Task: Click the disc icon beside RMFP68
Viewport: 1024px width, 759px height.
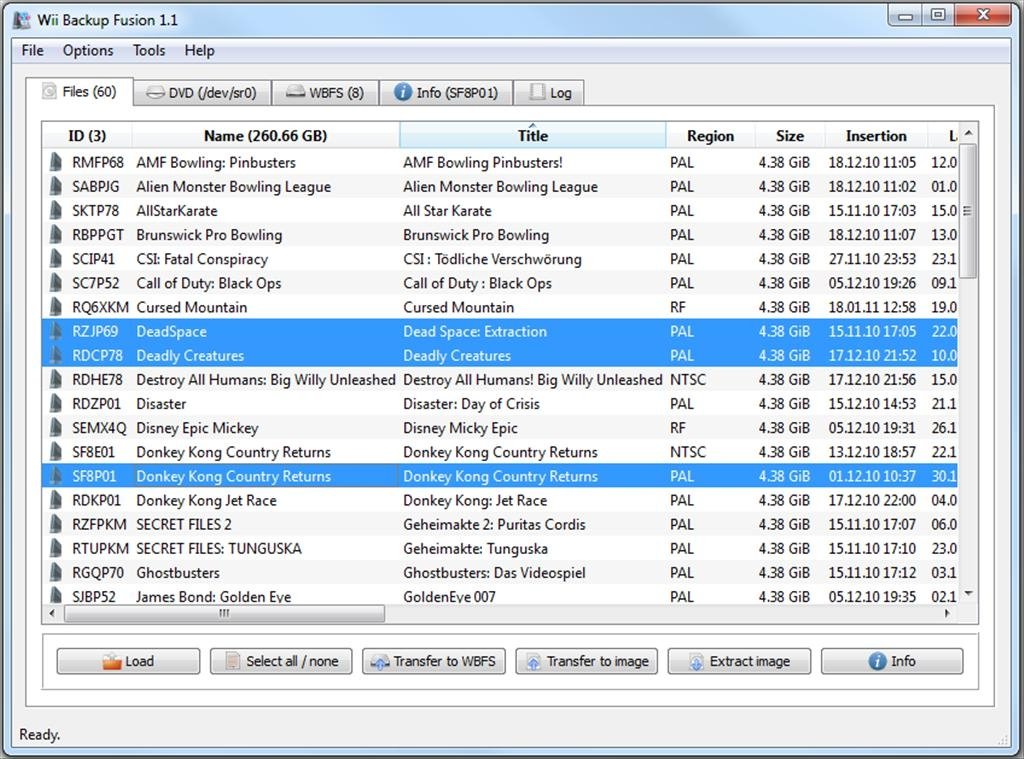Action: [56, 162]
